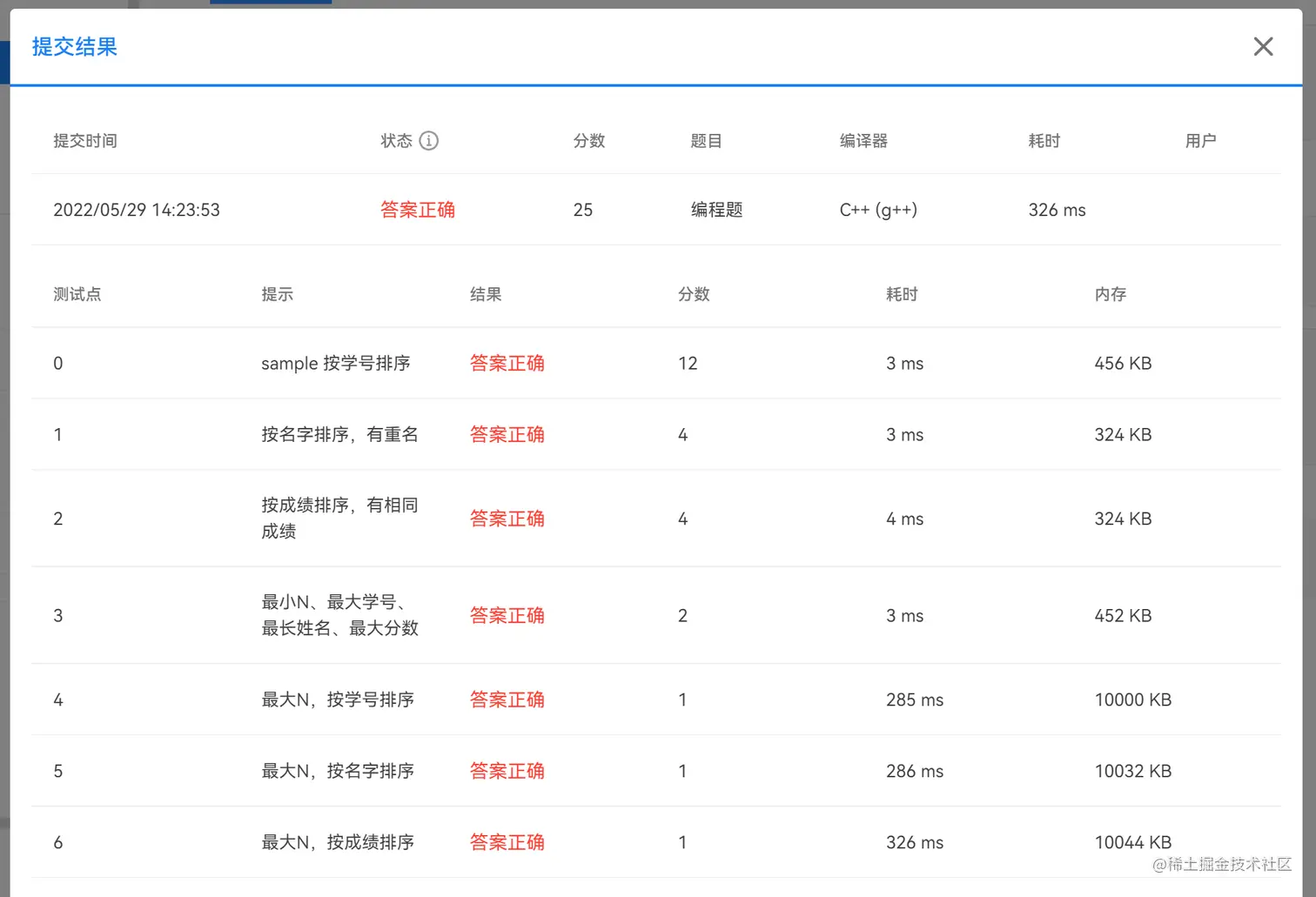Click memory value 10032 KB
Image resolution: width=1316 pixels, height=897 pixels.
coord(1133,772)
